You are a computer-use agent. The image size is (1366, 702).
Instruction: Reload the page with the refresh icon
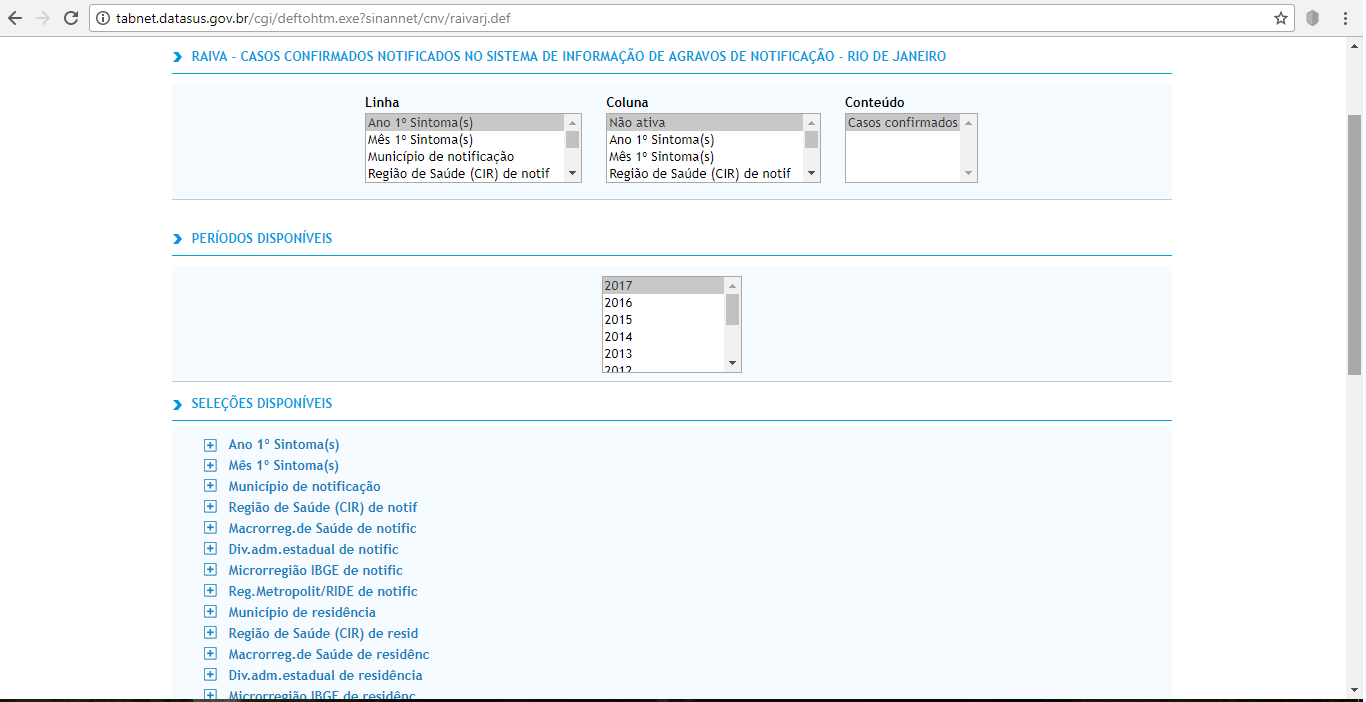click(70, 18)
